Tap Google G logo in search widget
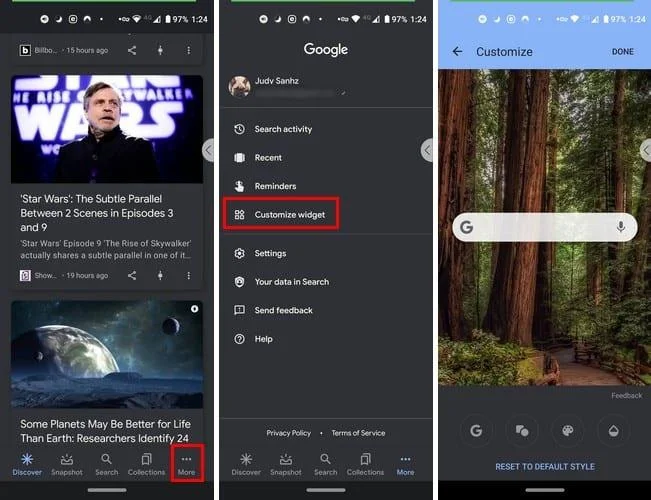The width and height of the screenshot is (651, 500). [467, 227]
